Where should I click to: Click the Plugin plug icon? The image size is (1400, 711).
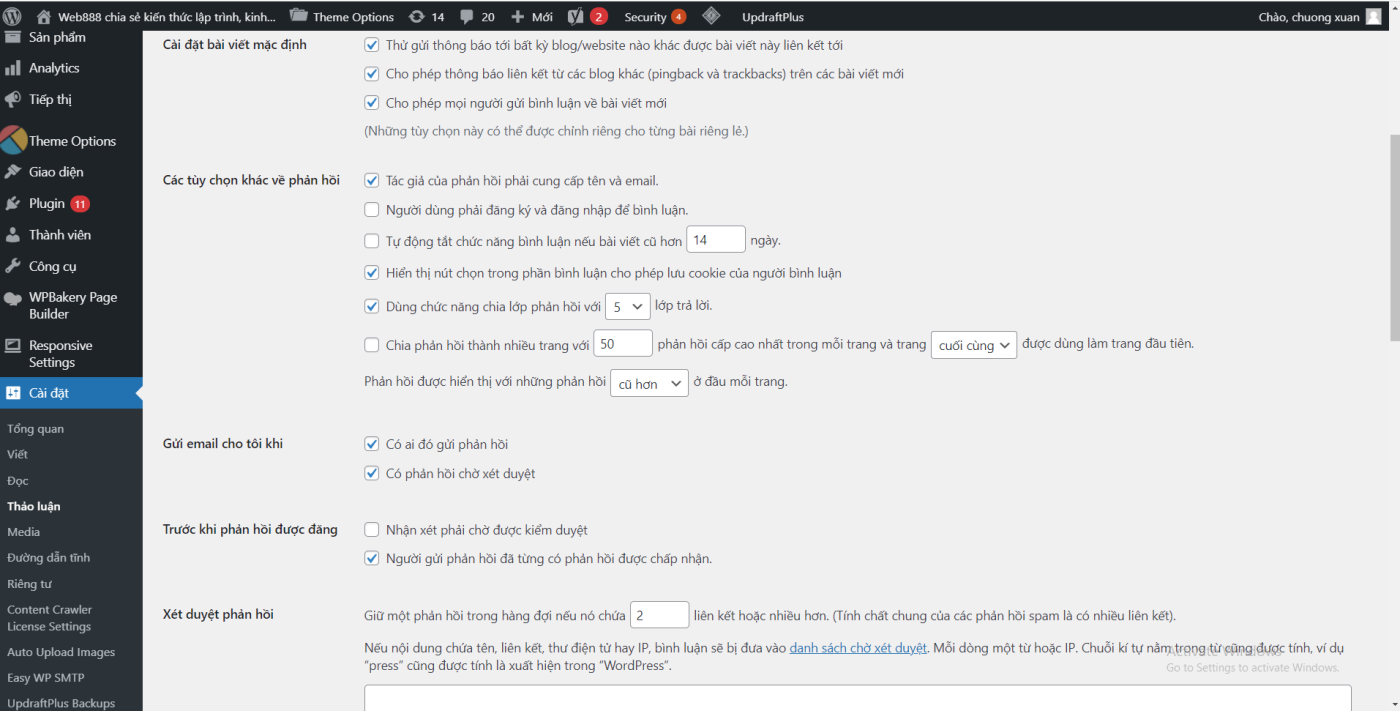(x=13, y=203)
